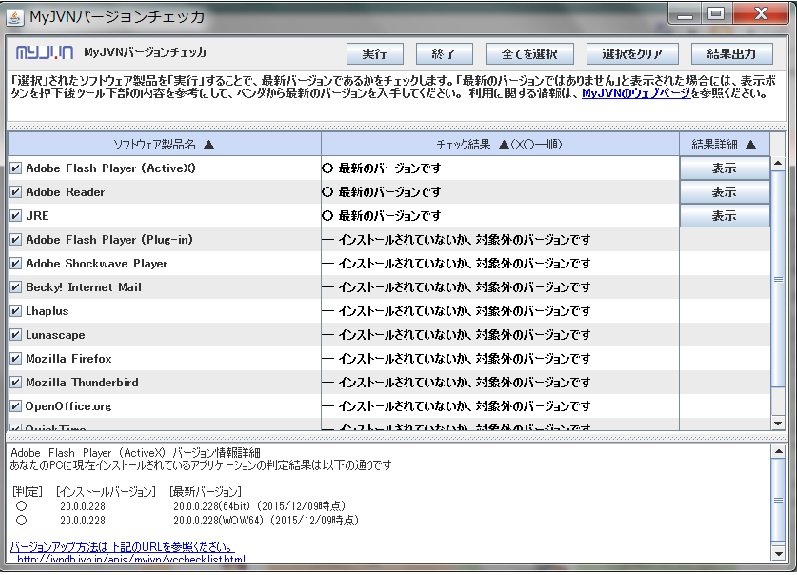Uncheck Mozilla Firefox checkbox
This screenshot has height=575, width=797.
coord(16,358)
